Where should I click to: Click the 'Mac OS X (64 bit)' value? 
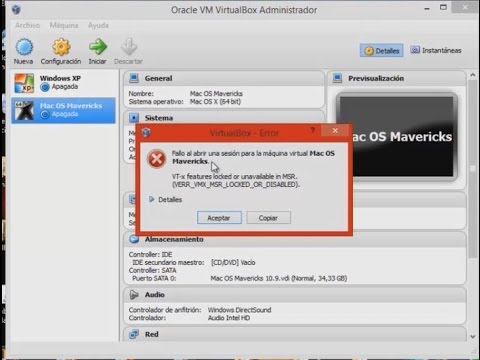click(x=215, y=102)
